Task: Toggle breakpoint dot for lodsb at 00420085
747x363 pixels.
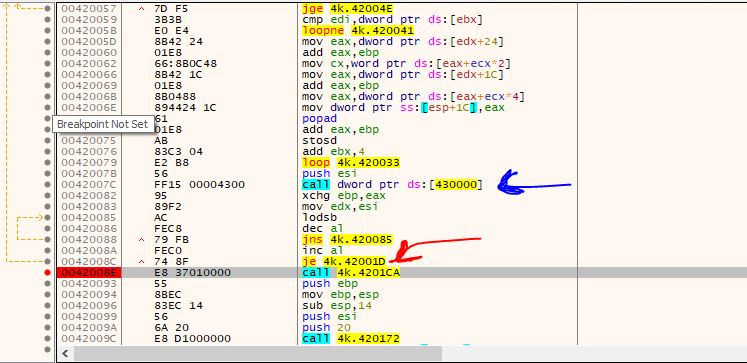Action: 47,217
